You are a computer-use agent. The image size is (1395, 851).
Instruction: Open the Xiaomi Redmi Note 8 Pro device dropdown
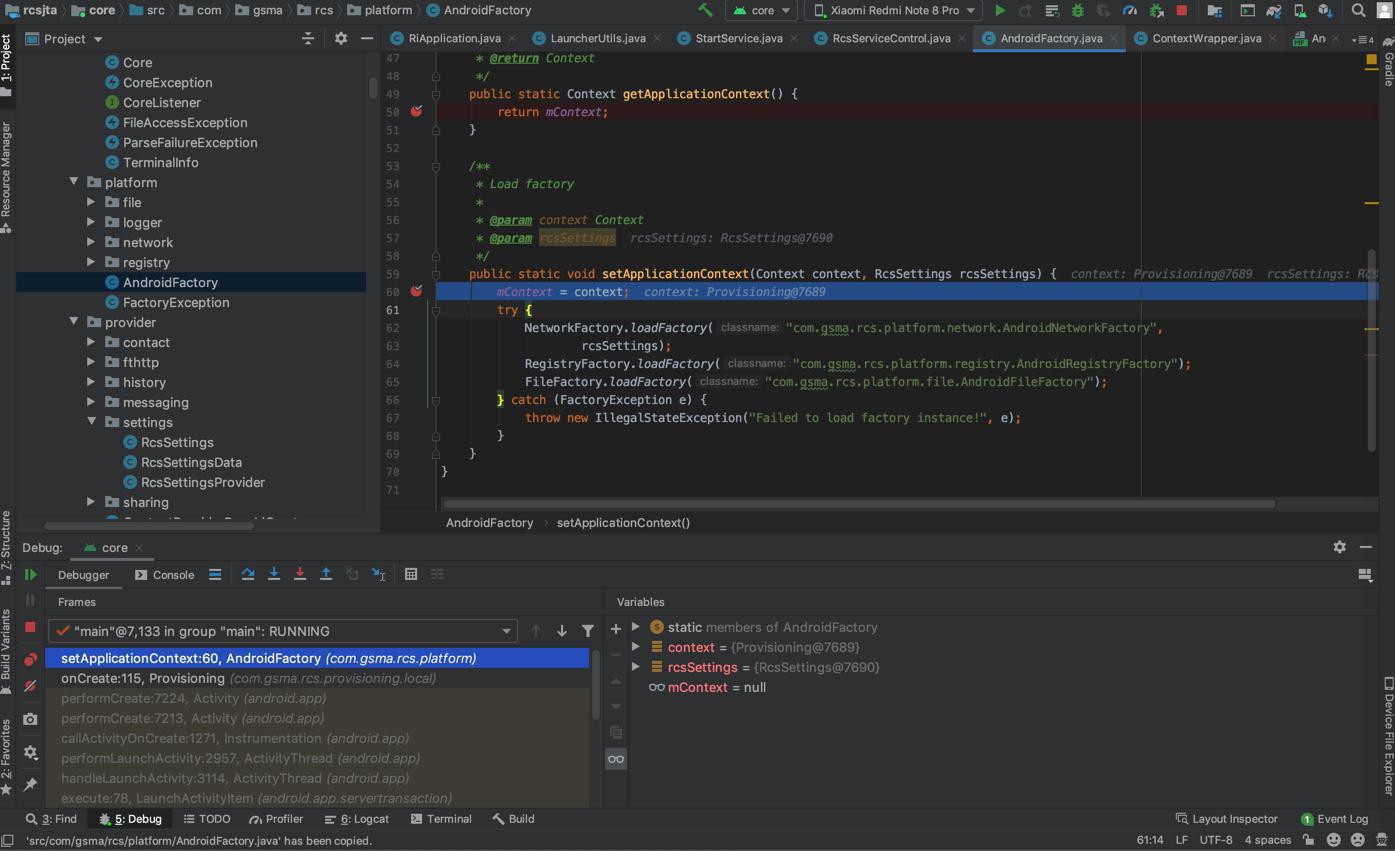click(x=893, y=10)
